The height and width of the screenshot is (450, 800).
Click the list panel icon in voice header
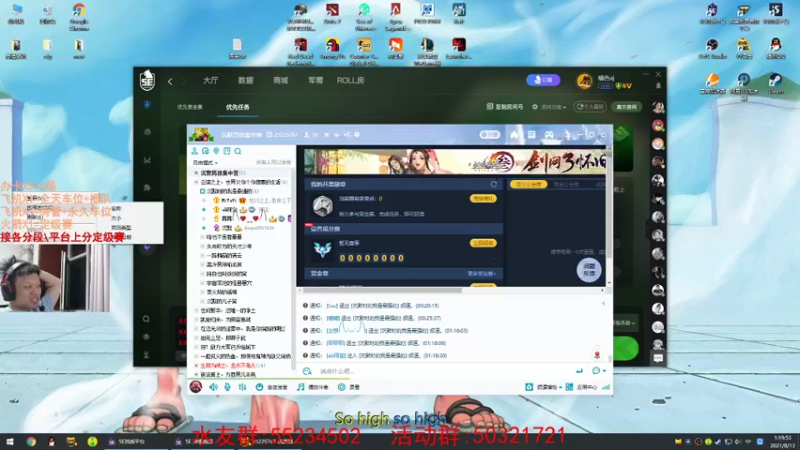(532, 135)
